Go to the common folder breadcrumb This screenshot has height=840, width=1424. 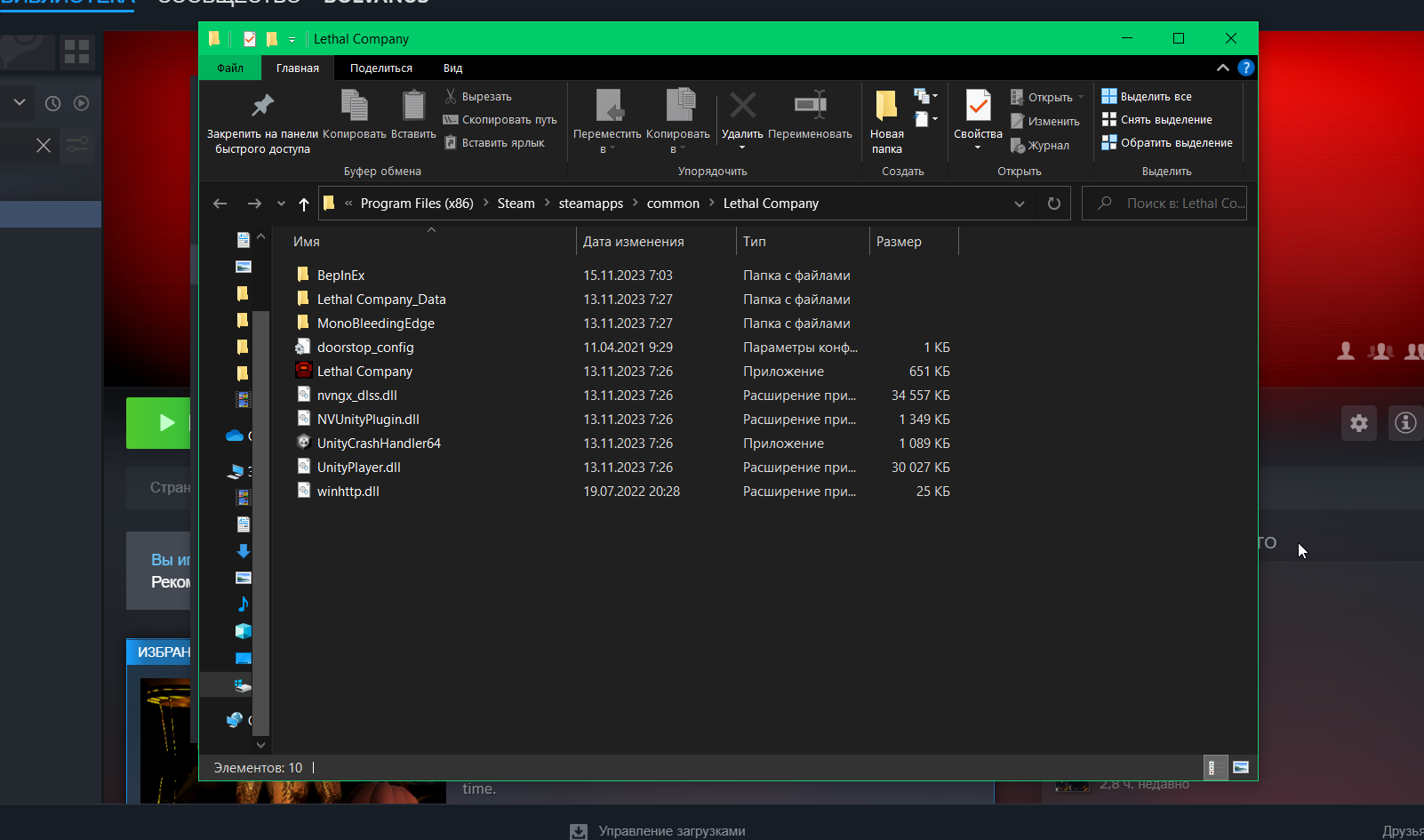673,204
